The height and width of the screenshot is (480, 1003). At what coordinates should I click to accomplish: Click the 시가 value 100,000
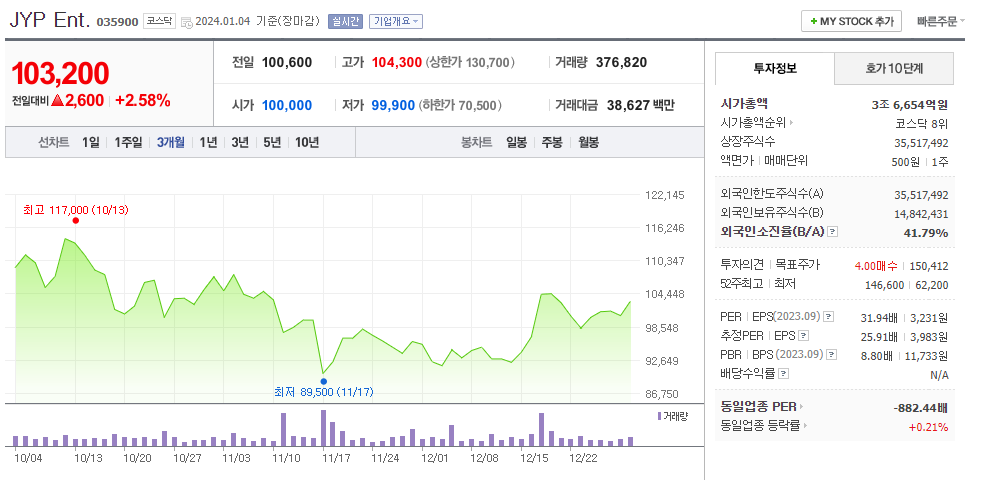287,105
